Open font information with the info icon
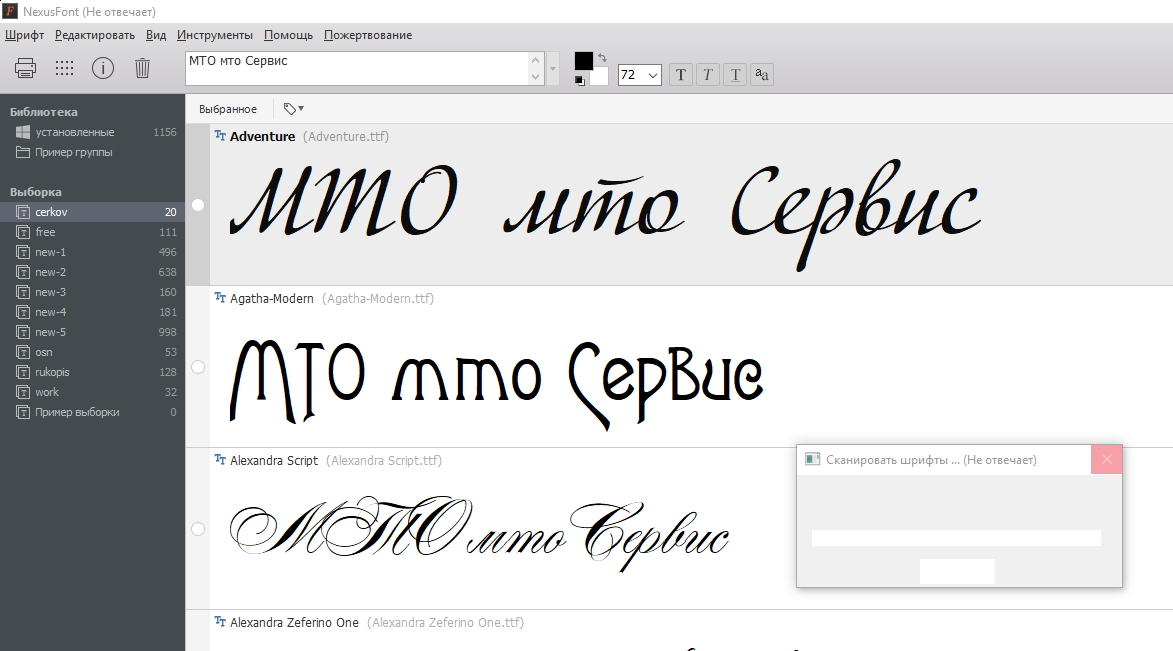 102,68
